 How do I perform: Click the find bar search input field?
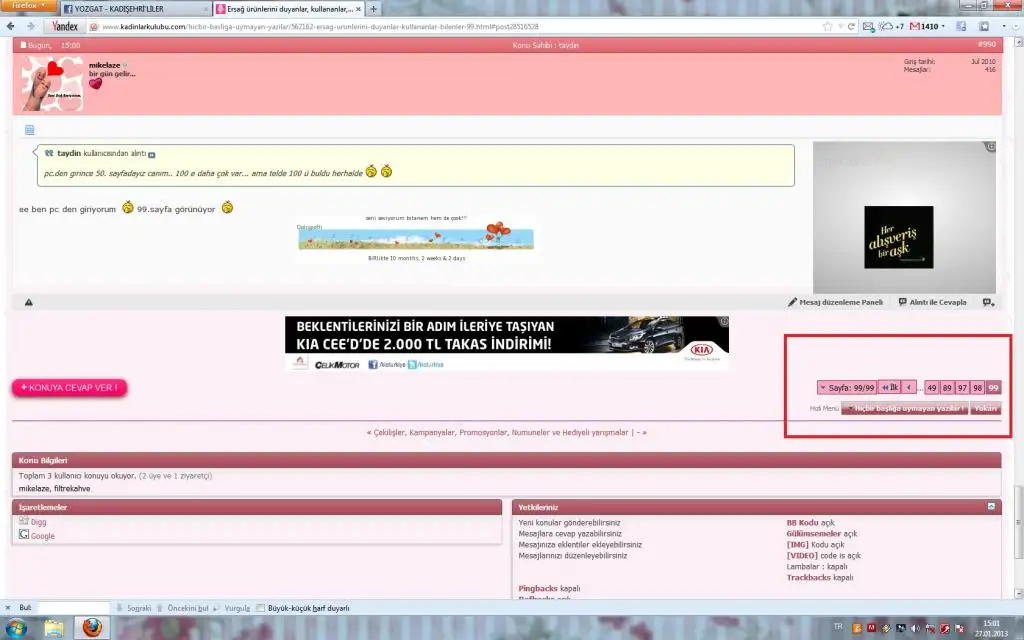[73, 608]
